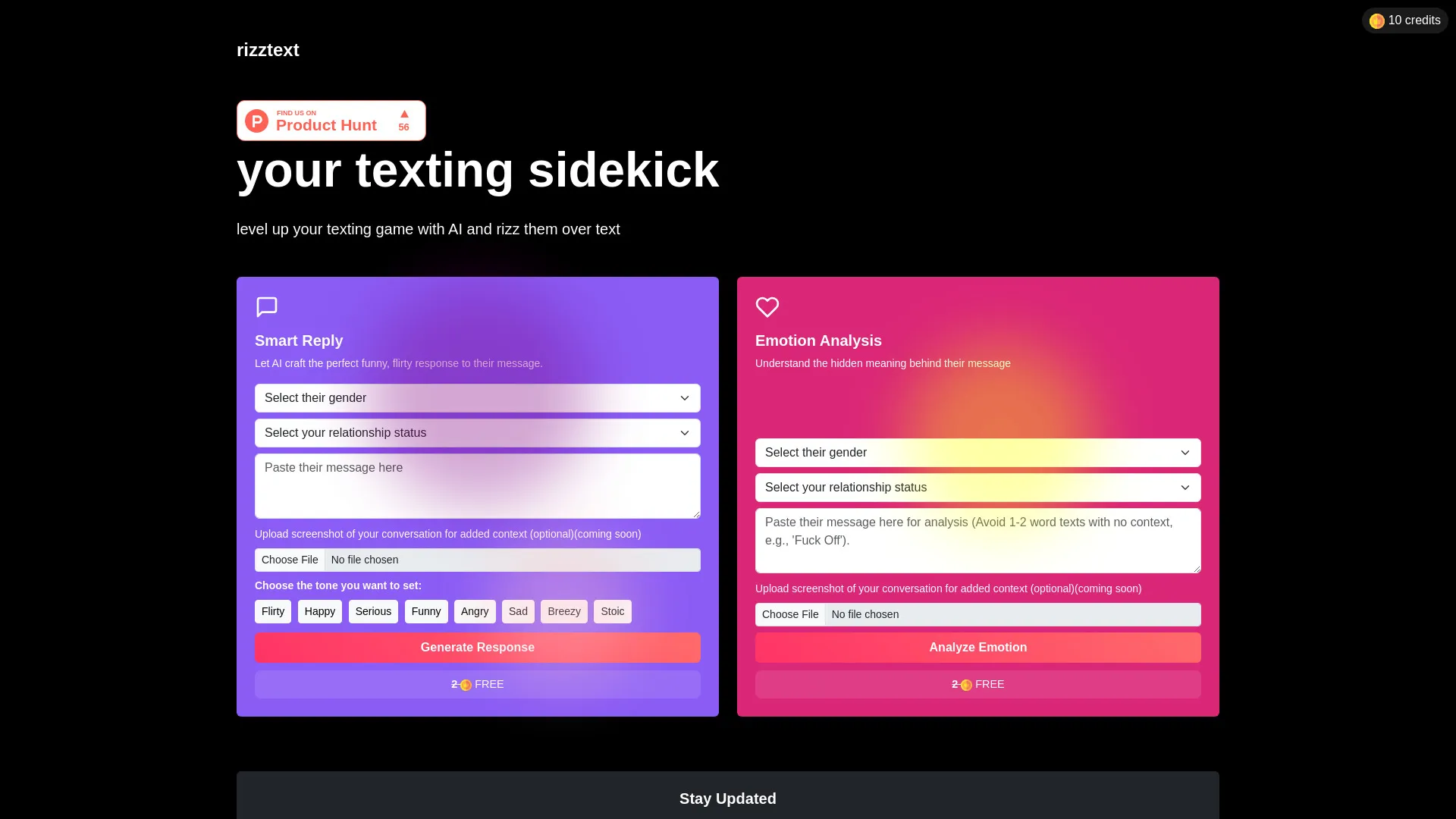
Task: Expand the Emotion Analysis gender dropdown
Action: point(978,452)
